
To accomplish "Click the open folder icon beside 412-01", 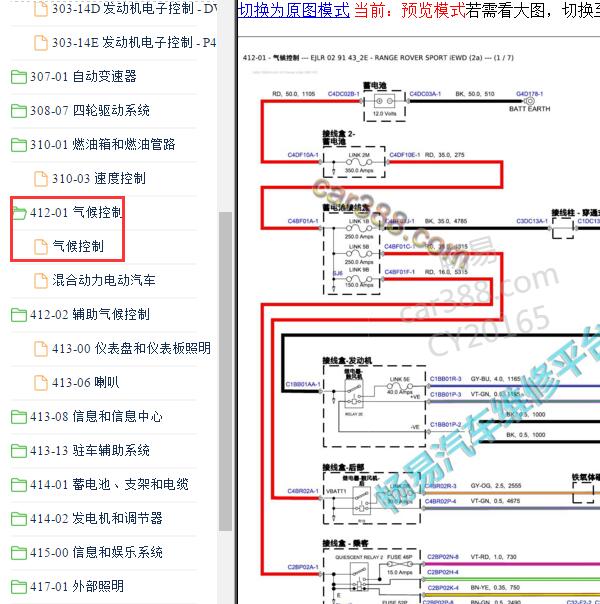I will (19, 213).
